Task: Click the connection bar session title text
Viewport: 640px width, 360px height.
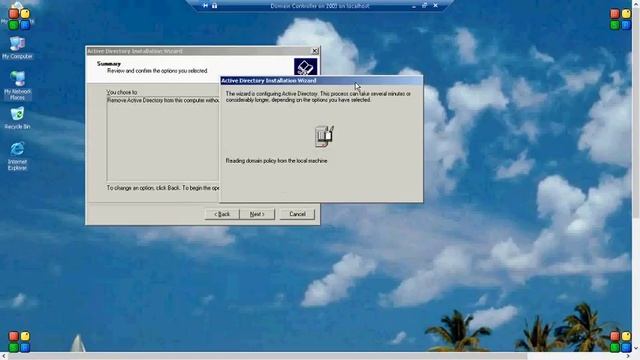Action: 320,6
